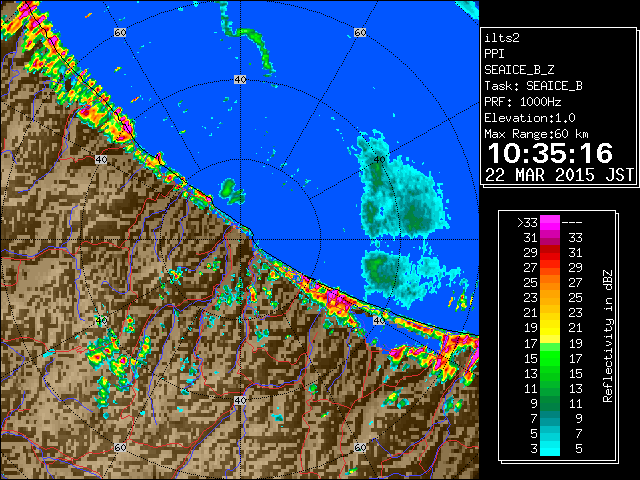Screen dimensions: 640x480
Task: Select the 'Max Range:60 km' text
Action: tap(536, 134)
